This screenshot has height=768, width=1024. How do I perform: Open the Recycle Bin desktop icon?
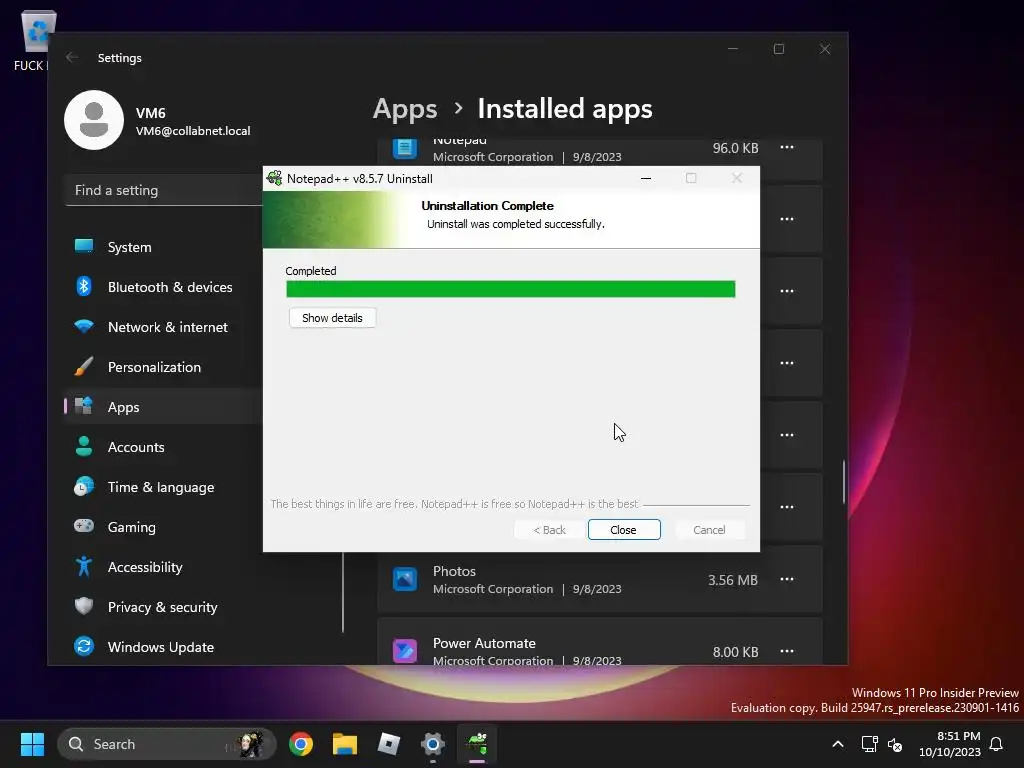(x=38, y=40)
